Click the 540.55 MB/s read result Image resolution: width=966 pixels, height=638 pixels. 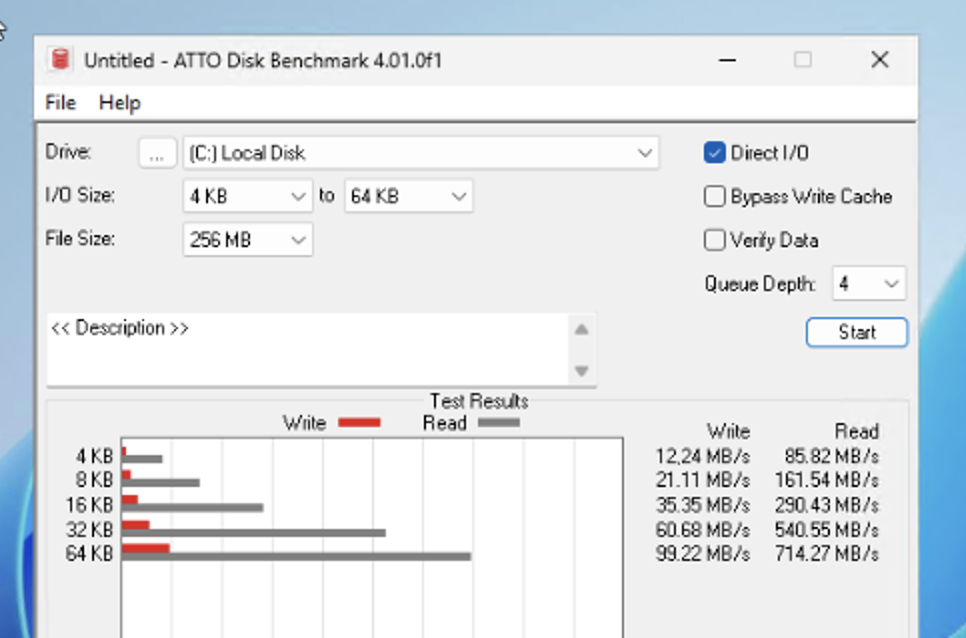point(826,530)
